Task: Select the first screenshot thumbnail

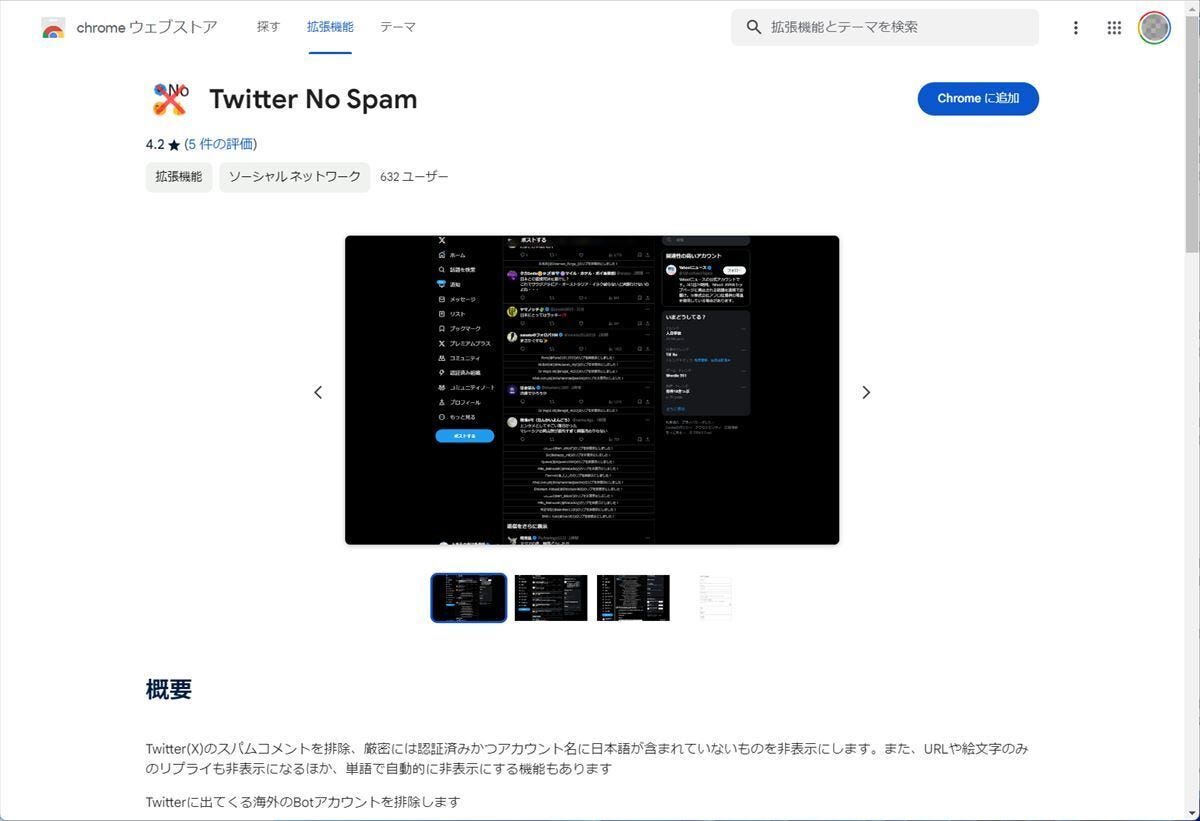Action: point(467,597)
